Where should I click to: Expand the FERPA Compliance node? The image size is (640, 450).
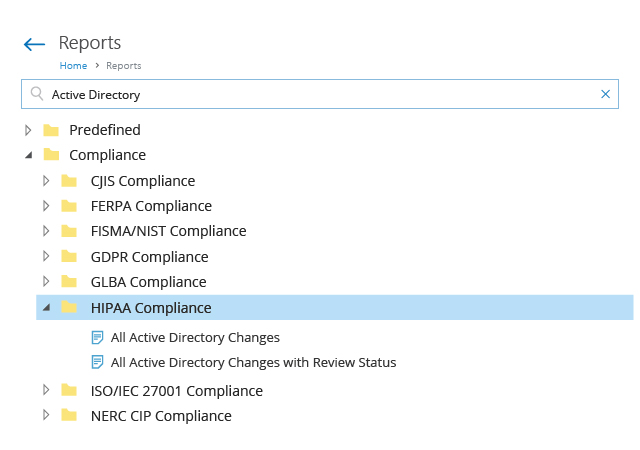(46, 206)
